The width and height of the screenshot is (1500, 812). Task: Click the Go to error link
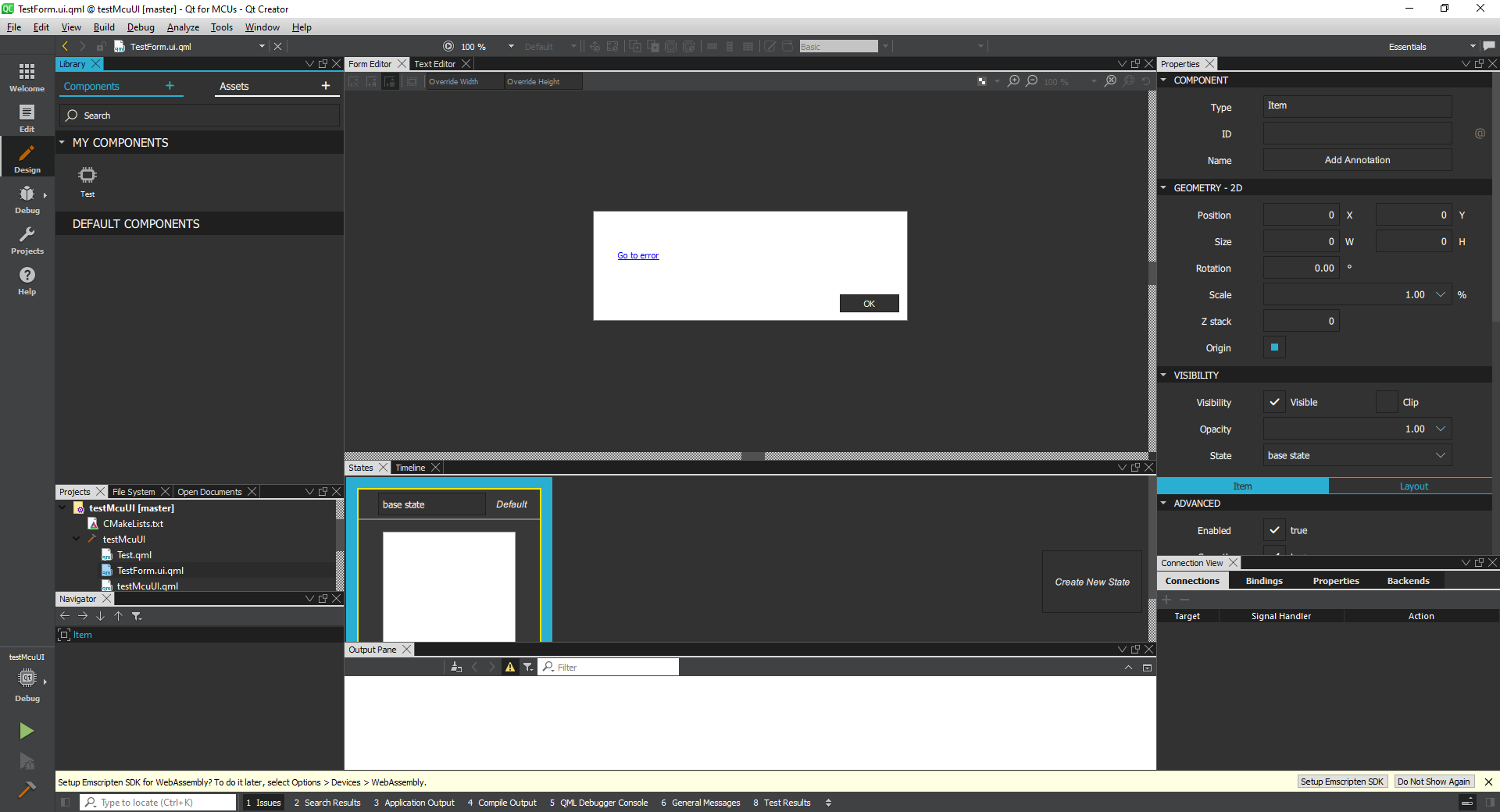(637, 255)
